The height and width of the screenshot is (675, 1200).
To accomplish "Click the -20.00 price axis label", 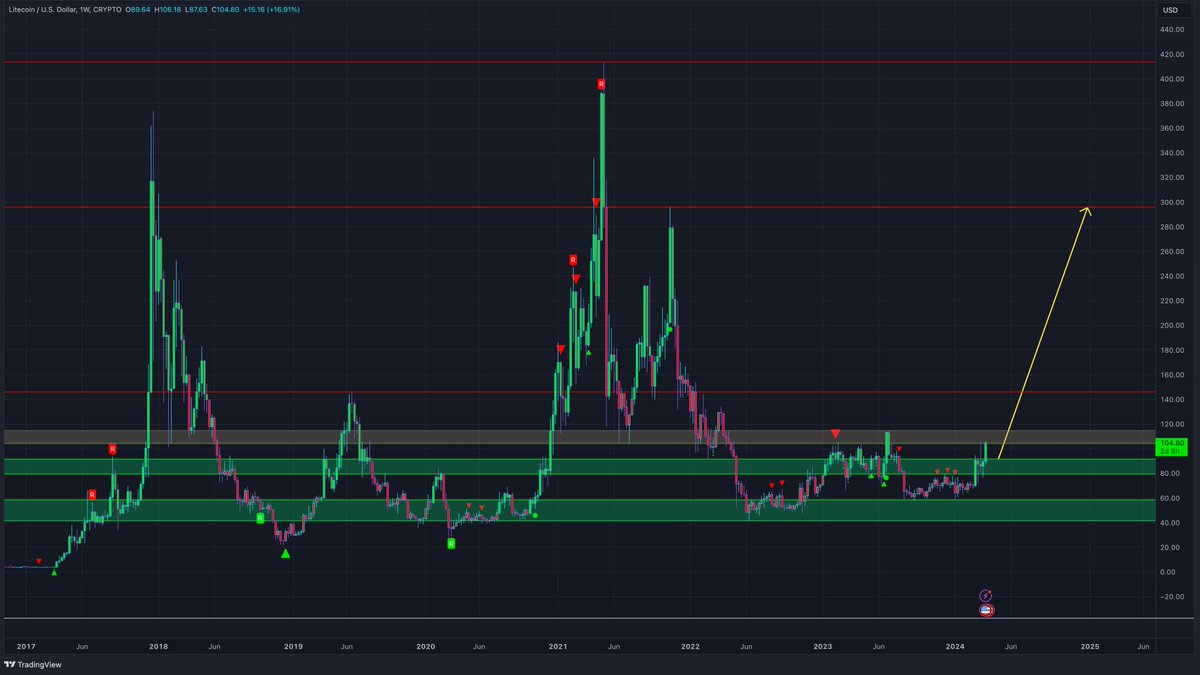I will click(1170, 597).
